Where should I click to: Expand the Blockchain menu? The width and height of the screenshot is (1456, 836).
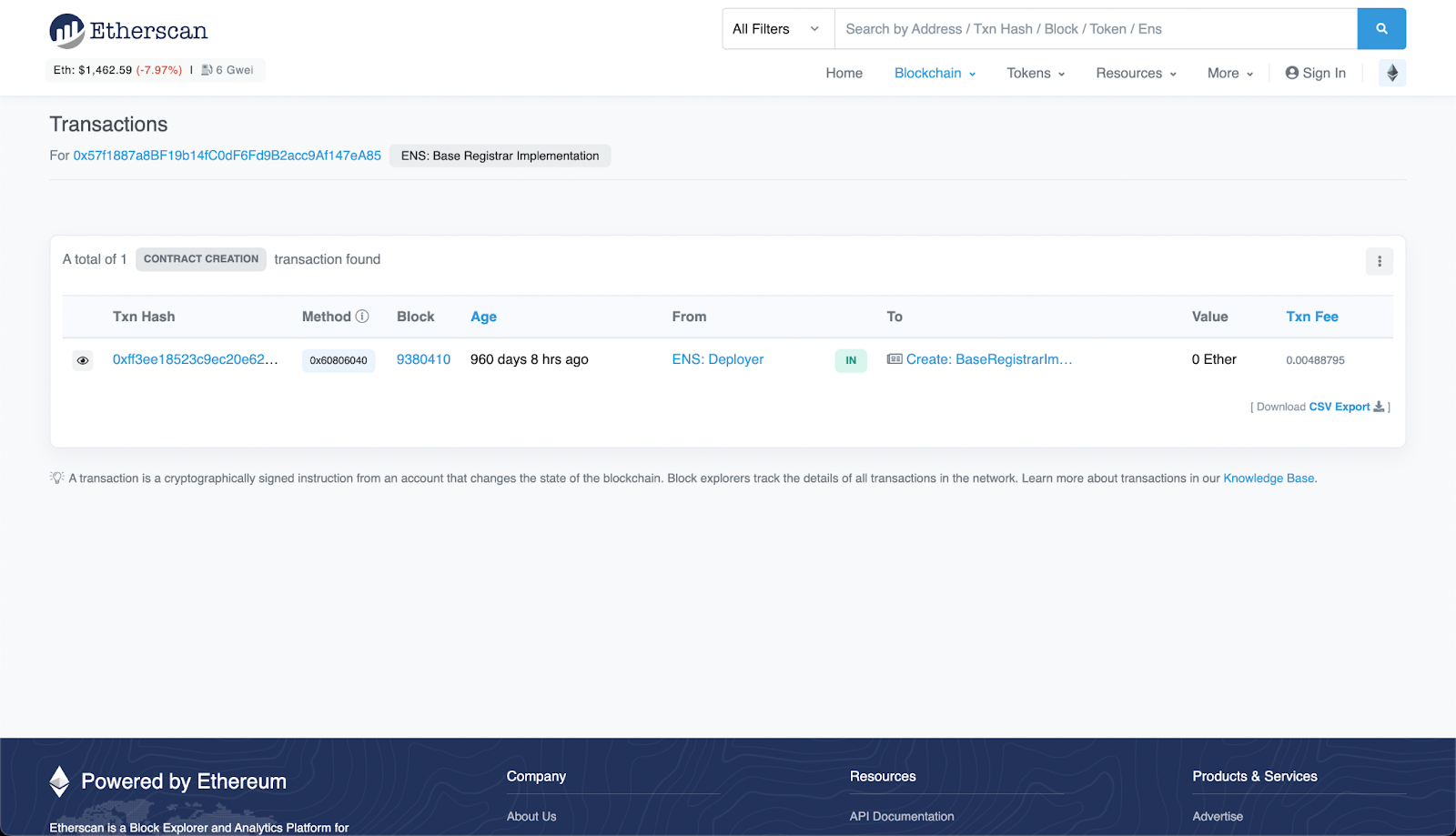(x=935, y=73)
